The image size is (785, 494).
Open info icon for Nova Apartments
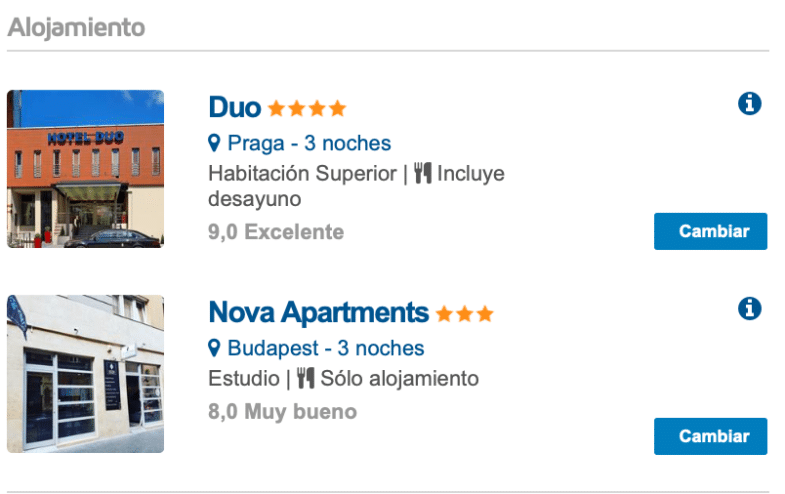[749, 309]
